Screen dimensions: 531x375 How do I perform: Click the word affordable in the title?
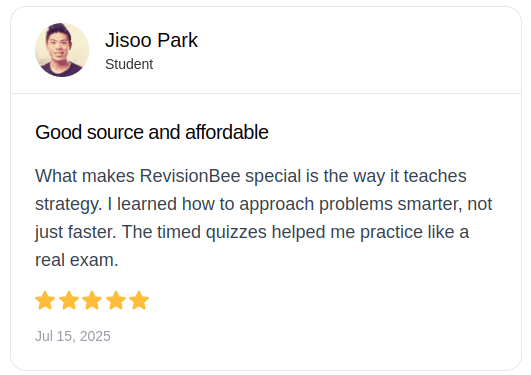(x=227, y=132)
